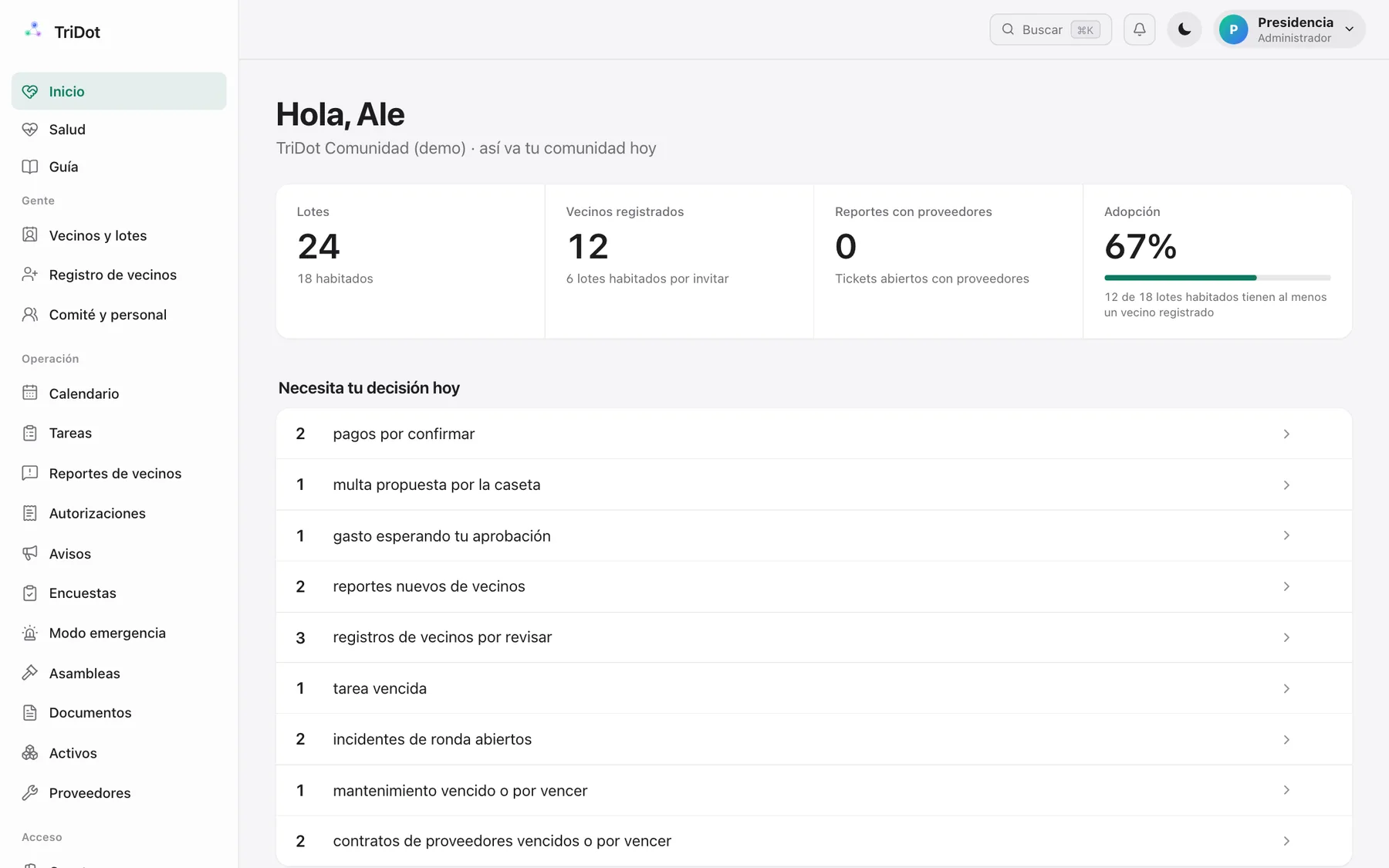Open Documentos from the sidebar
1389x868 pixels.
(x=119, y=712)
